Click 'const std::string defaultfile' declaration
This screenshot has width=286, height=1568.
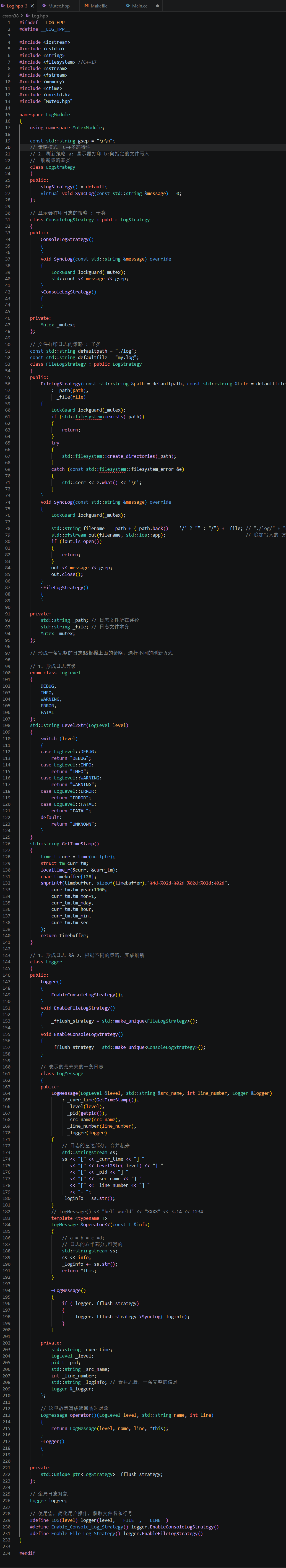click(84, 358)
